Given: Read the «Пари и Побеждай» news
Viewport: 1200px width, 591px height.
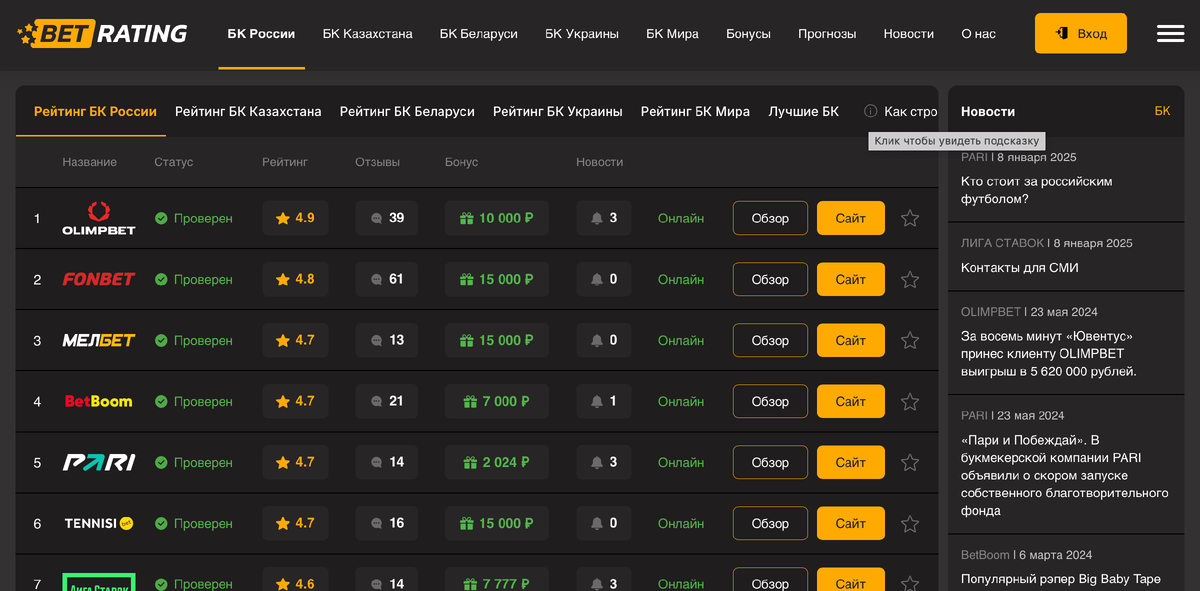Looking at the screenshot, I should pyautogui.click(x=1065, y=475).
